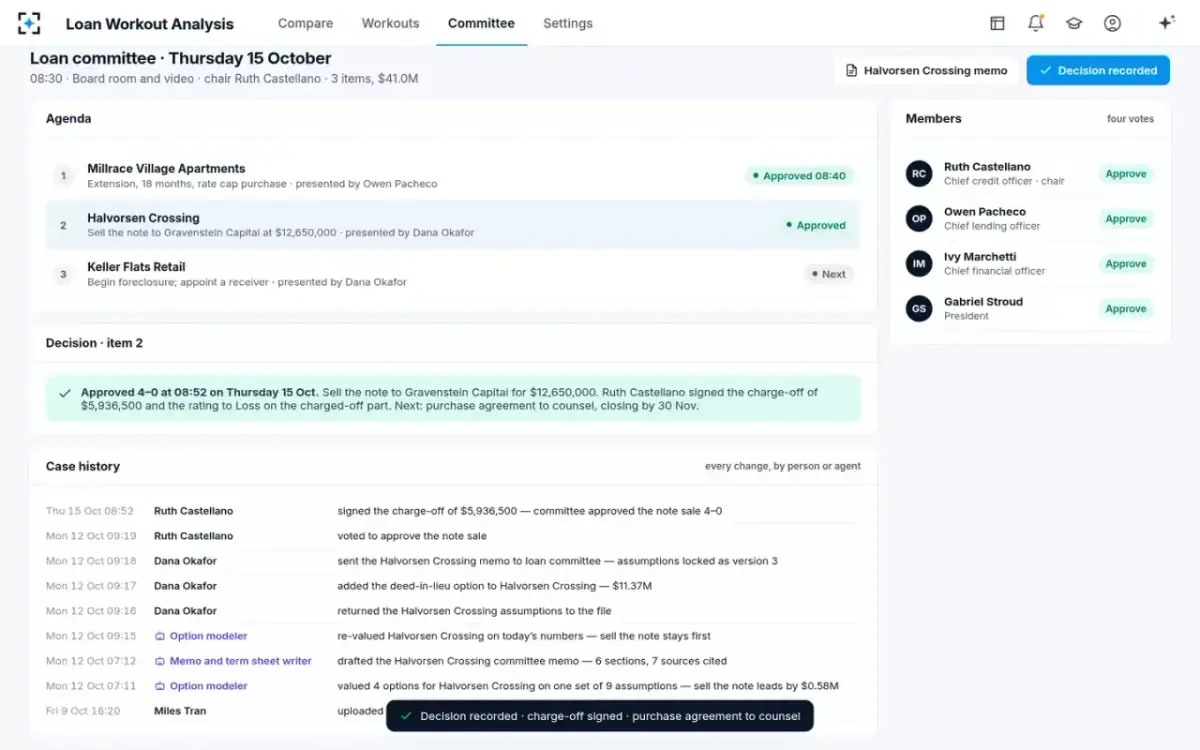
Task: Switch to the Compare tab
Action: [305, 23]
